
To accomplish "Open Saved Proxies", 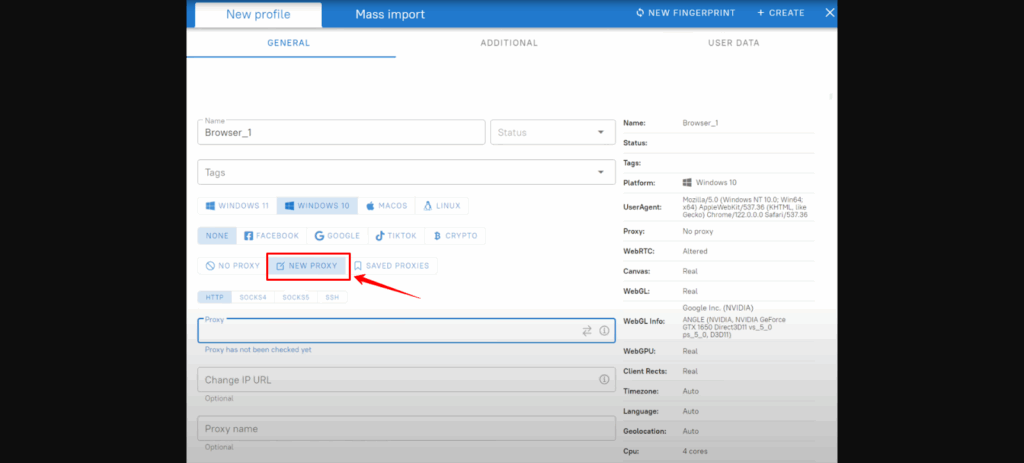I will pyautogui.click(x=392, y=266).
